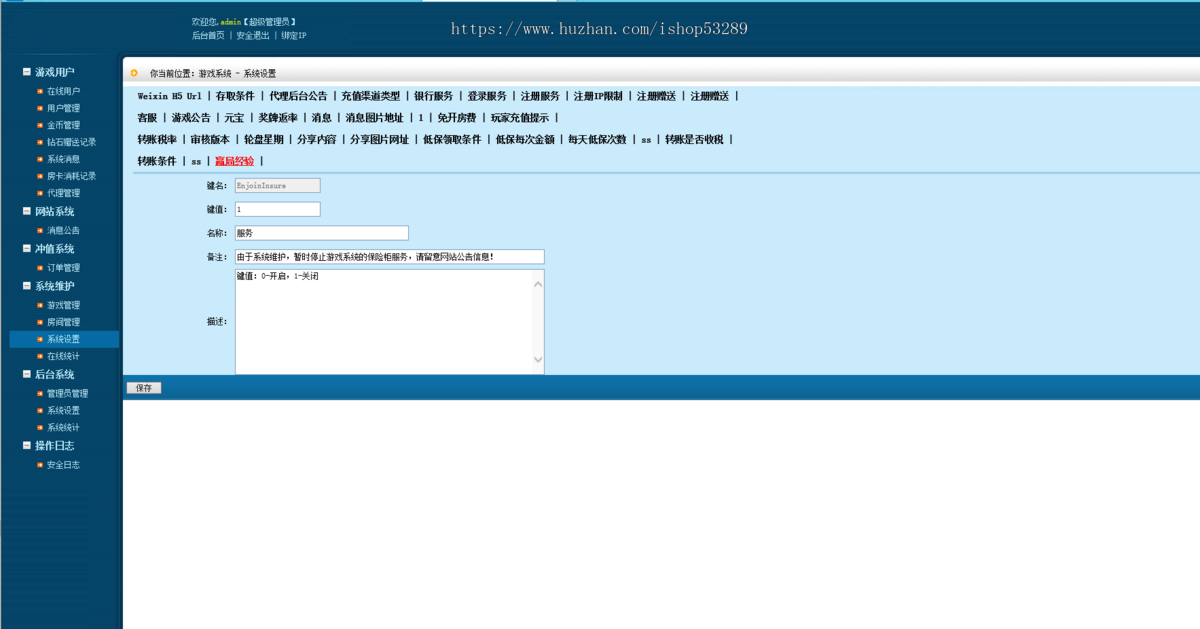Go to 管理员管理 page
This screenshot has width=1200, height=629.
[x=67, y=394]
